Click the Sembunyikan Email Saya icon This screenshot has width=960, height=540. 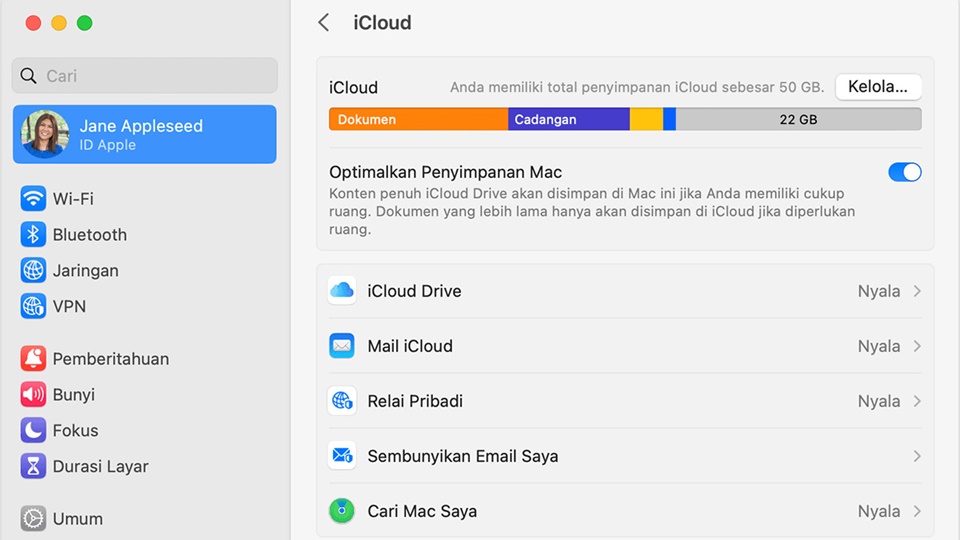click(x=342, y=456)
